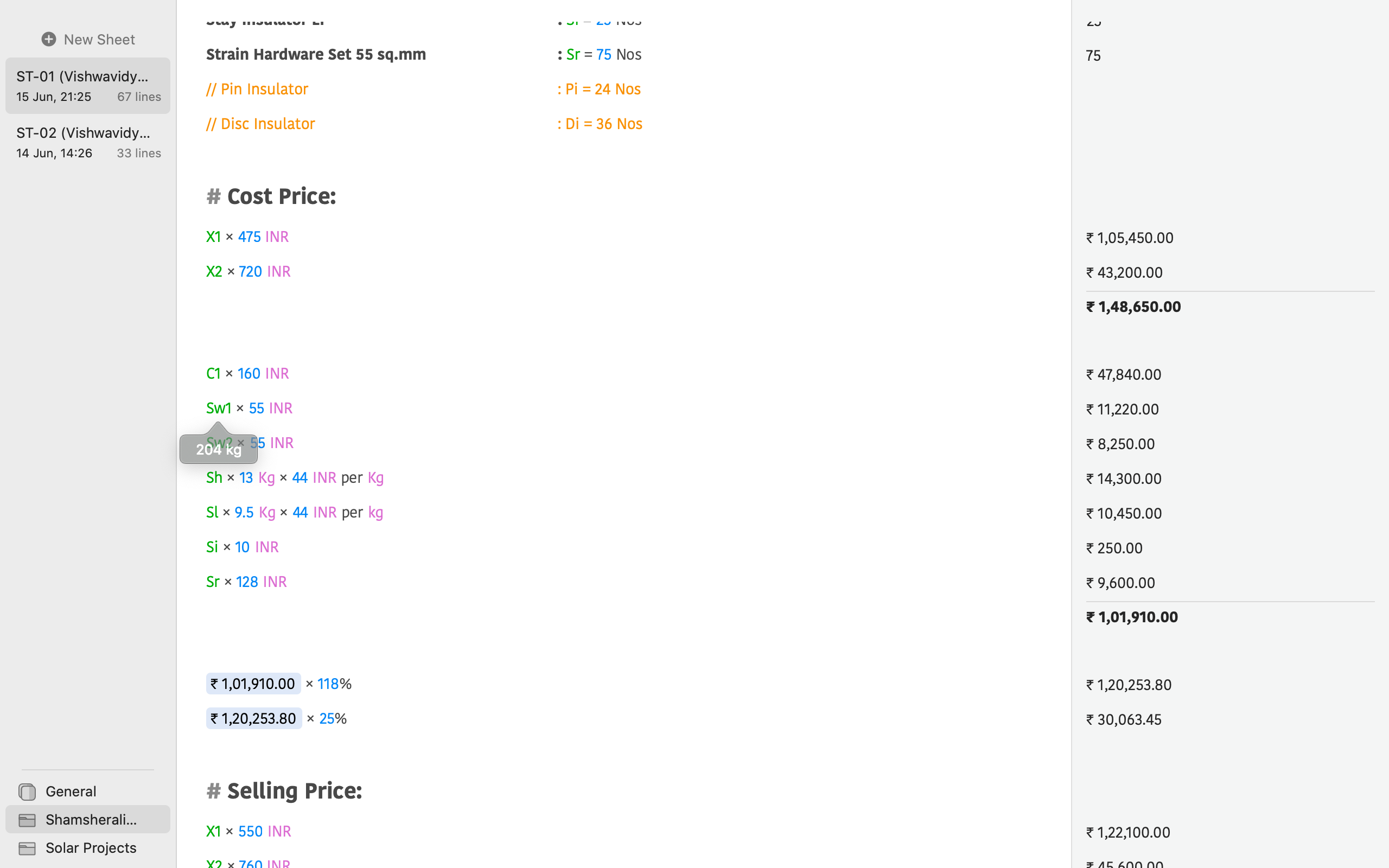The height and width of the screenshot is (868, 1389).
Task: Click the New Sheet plus icon
Action: (x=49, y=39)
